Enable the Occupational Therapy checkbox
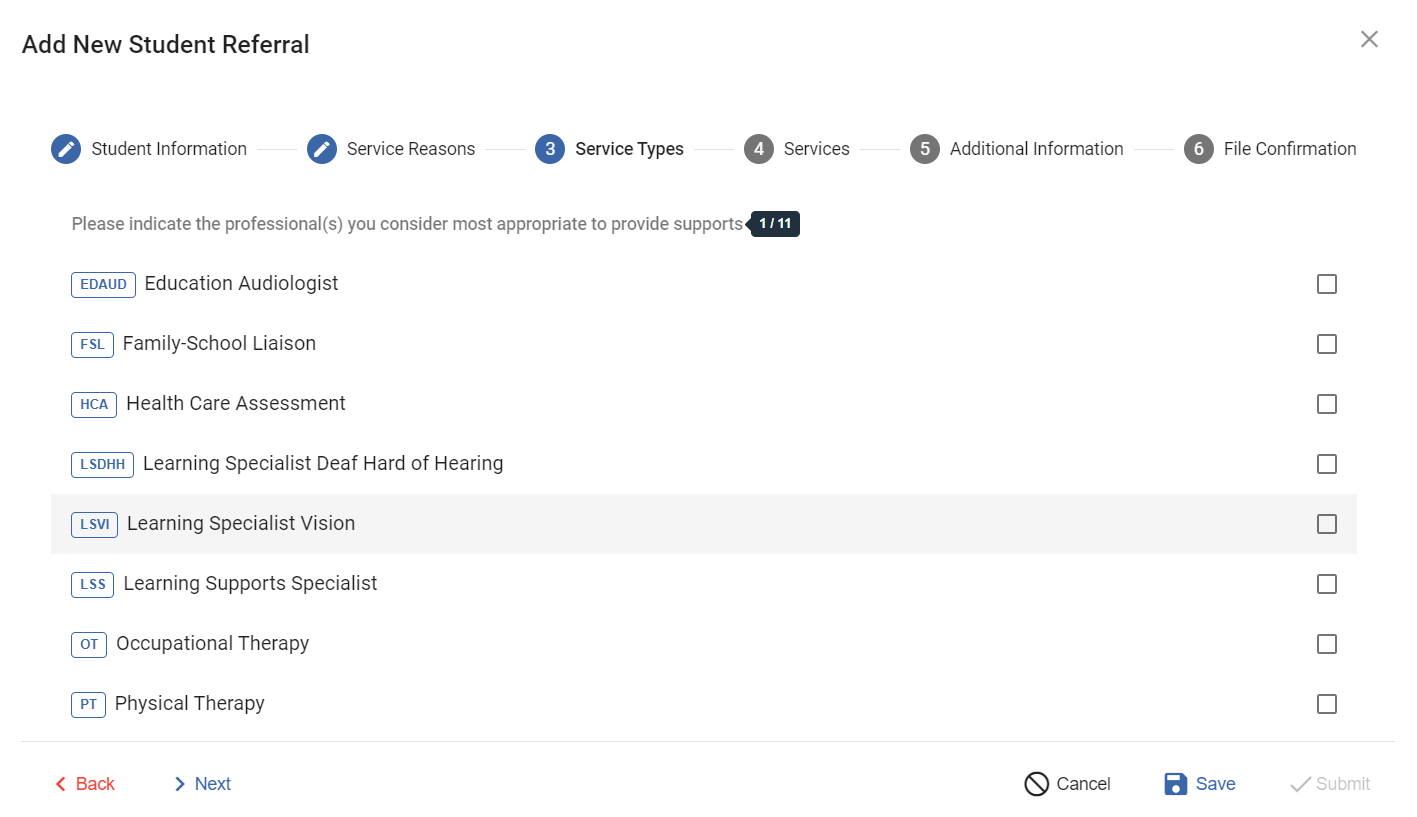The image size is (1417, 817). click(x=1327, y=644)
